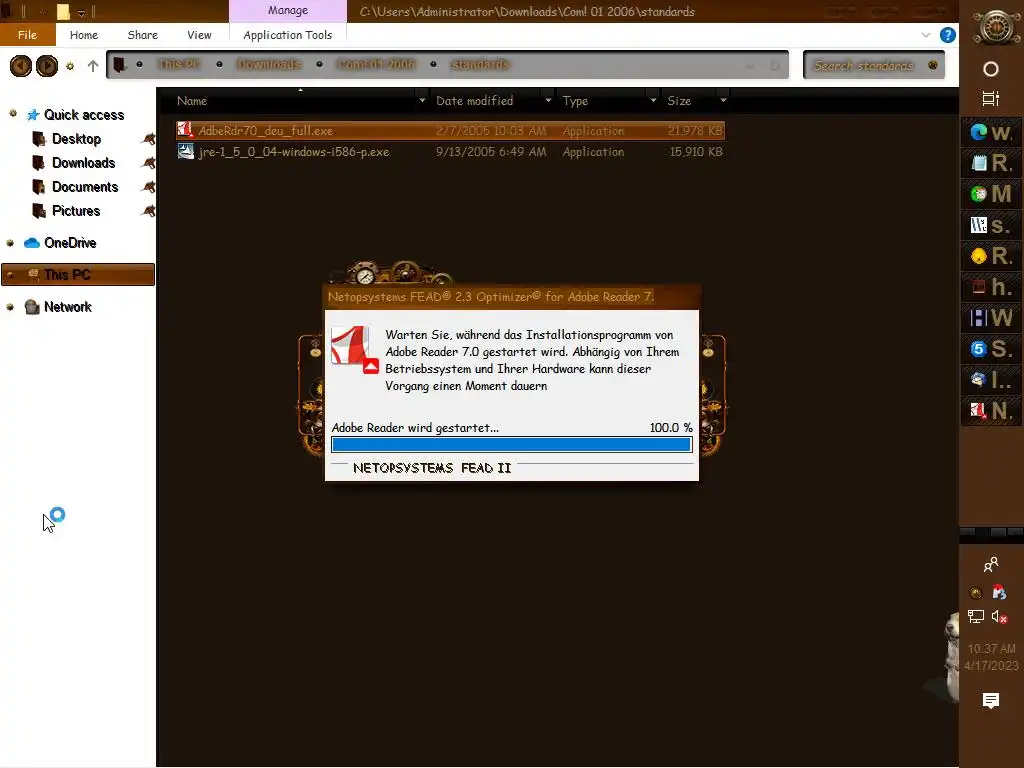Open the File menu

click(27, 35)
